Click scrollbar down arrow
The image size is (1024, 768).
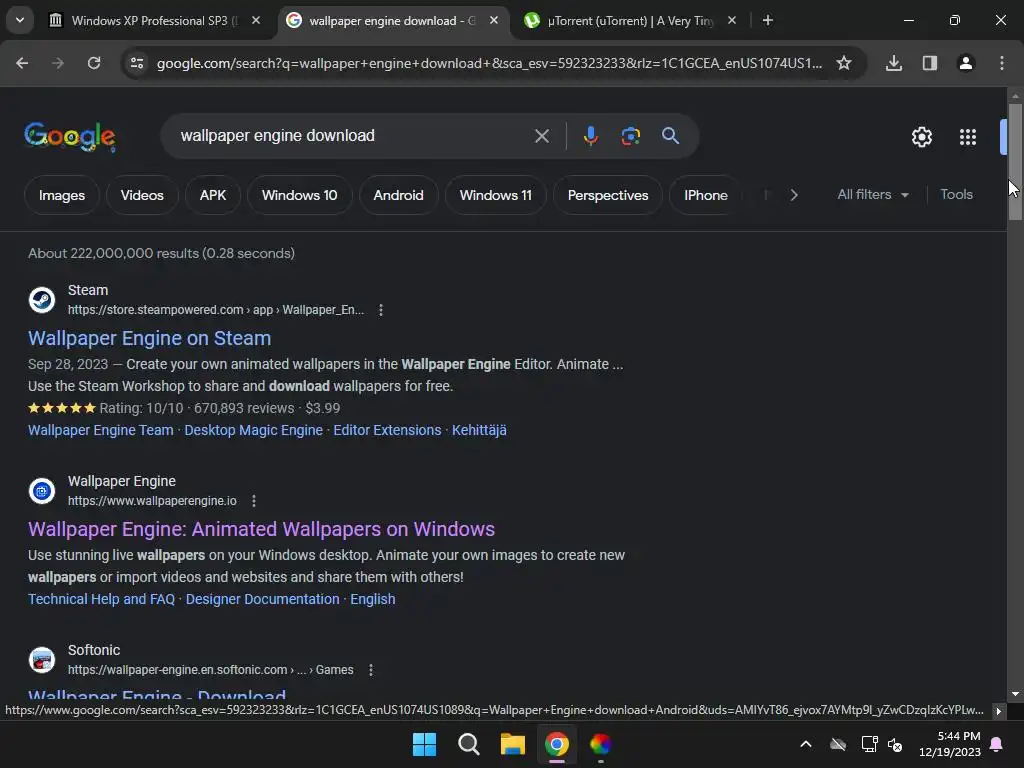1015,694
